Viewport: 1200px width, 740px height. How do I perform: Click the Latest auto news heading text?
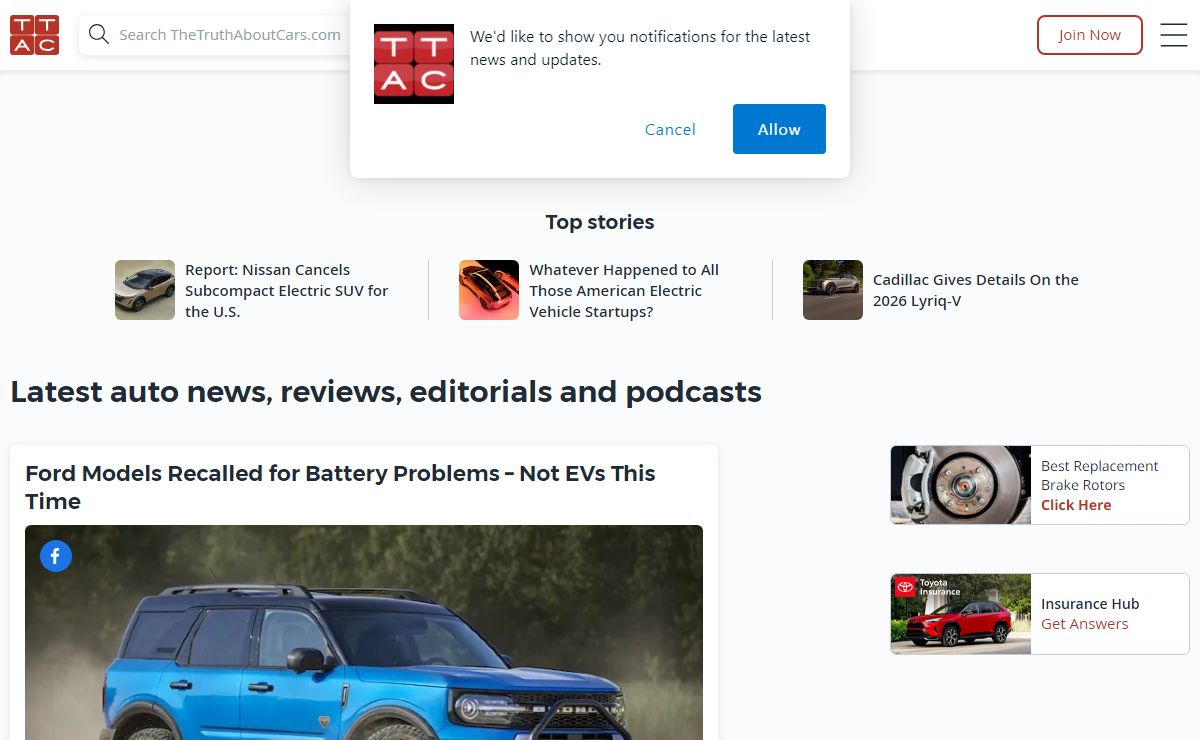coord(386,391)
